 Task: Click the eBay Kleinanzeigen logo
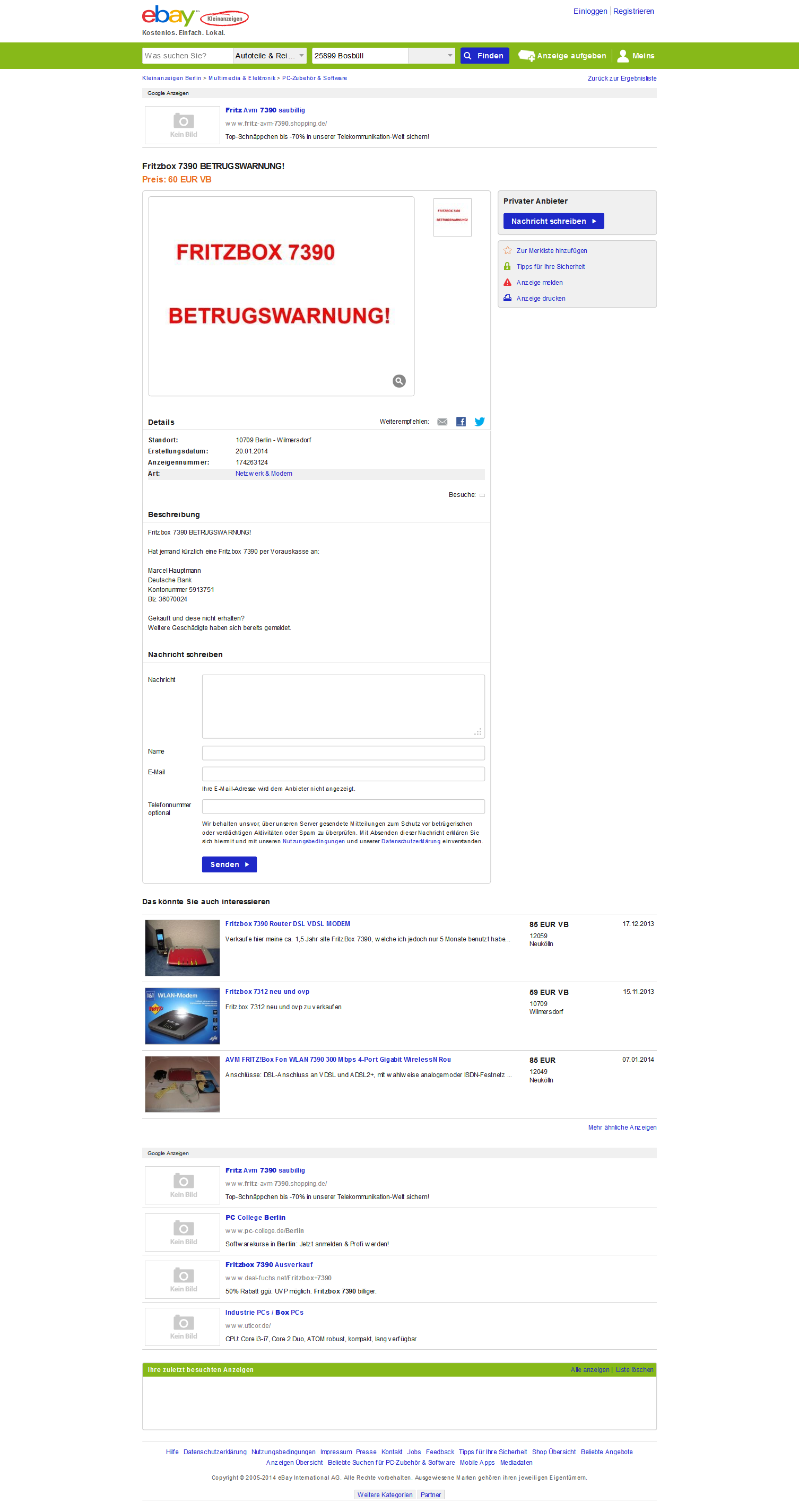pos(195,16)
